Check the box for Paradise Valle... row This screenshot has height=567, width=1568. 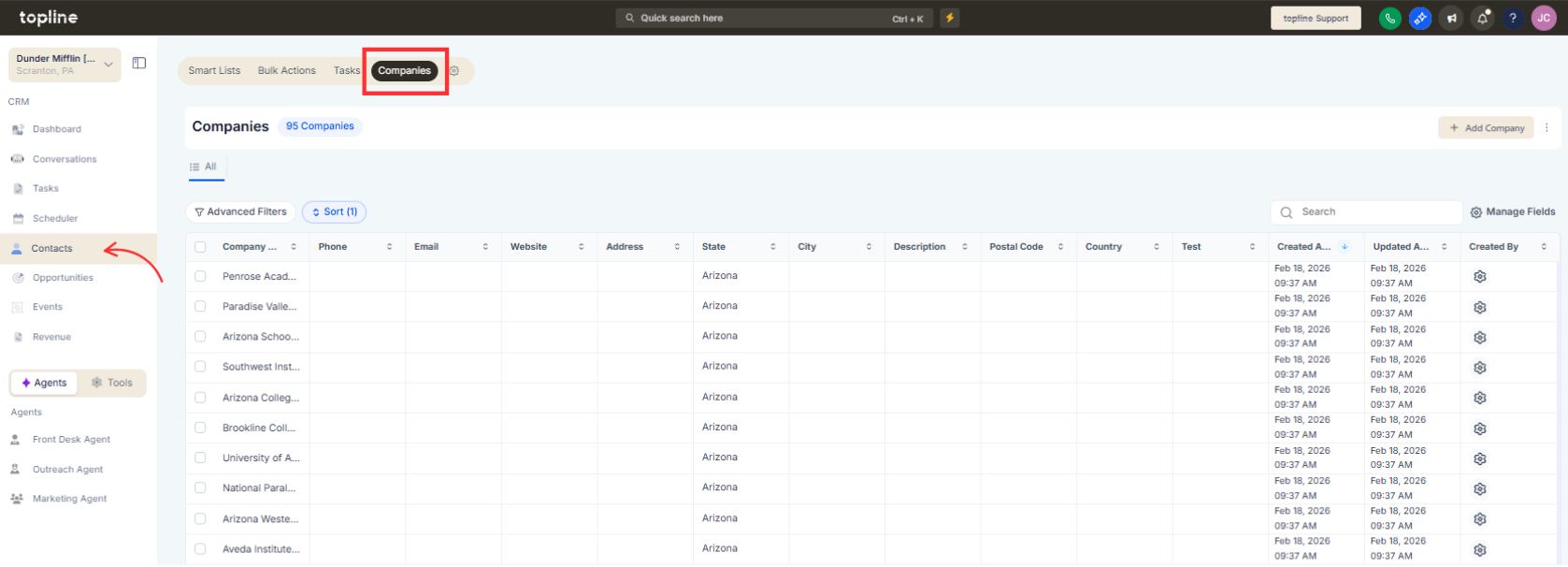click(200, 306)
